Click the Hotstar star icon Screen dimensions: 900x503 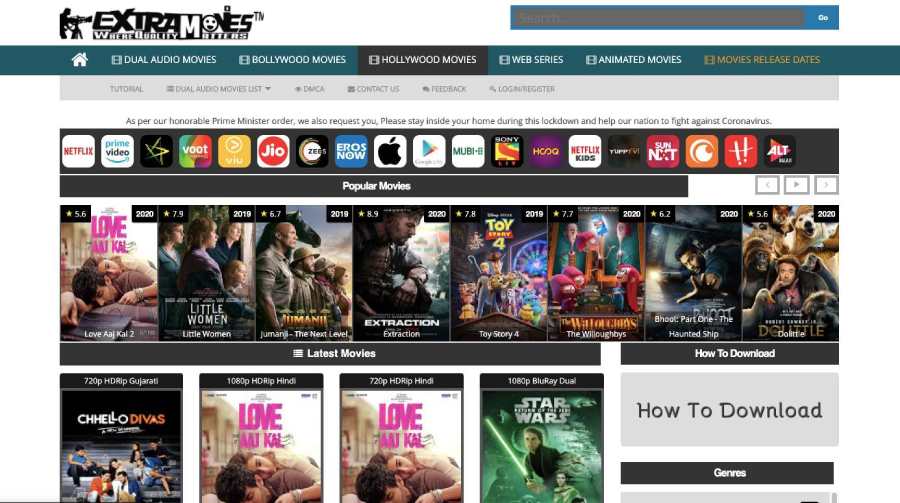[156, 152]
